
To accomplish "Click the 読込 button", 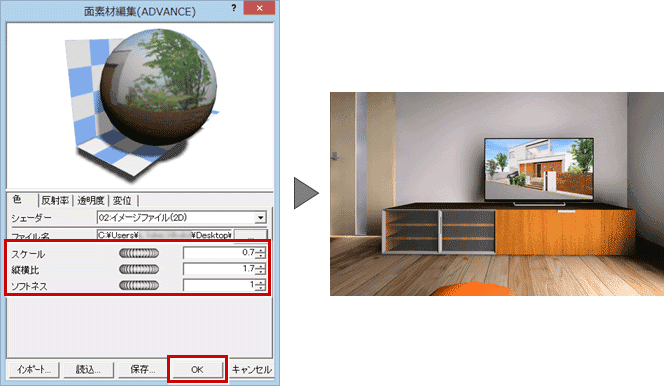I will click(88, 369).
